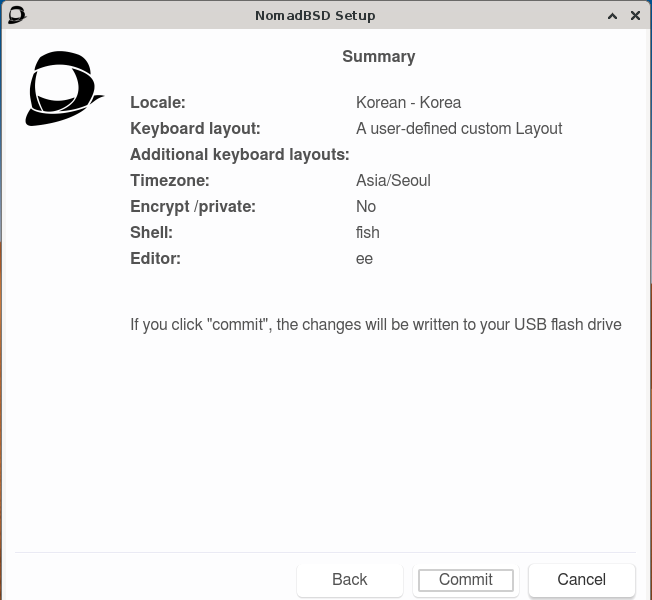Screen dimensions: 652x600
Task: Maximize the setup window with the caret icon
Action: [612, 16]
